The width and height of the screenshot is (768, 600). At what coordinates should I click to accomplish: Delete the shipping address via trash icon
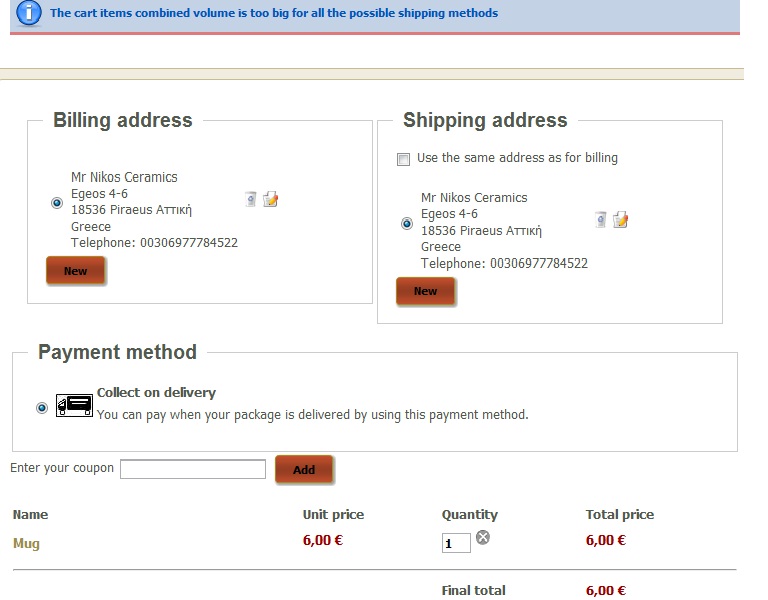click(600, 219)
